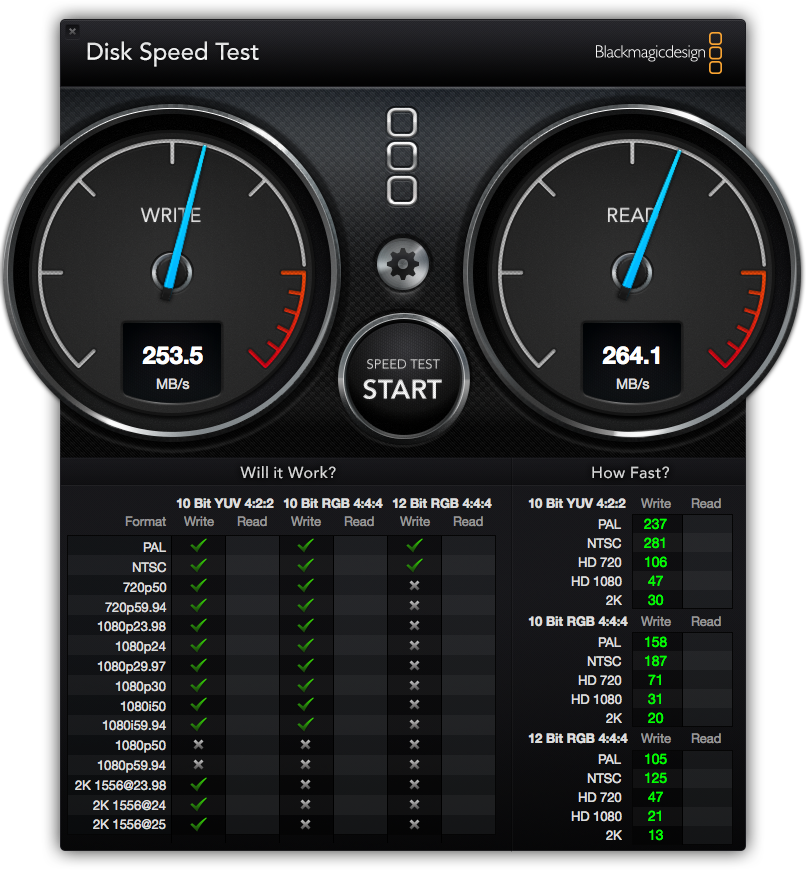
Task: Click the 1080p59.94 format row label
Action: pos(131,765)
